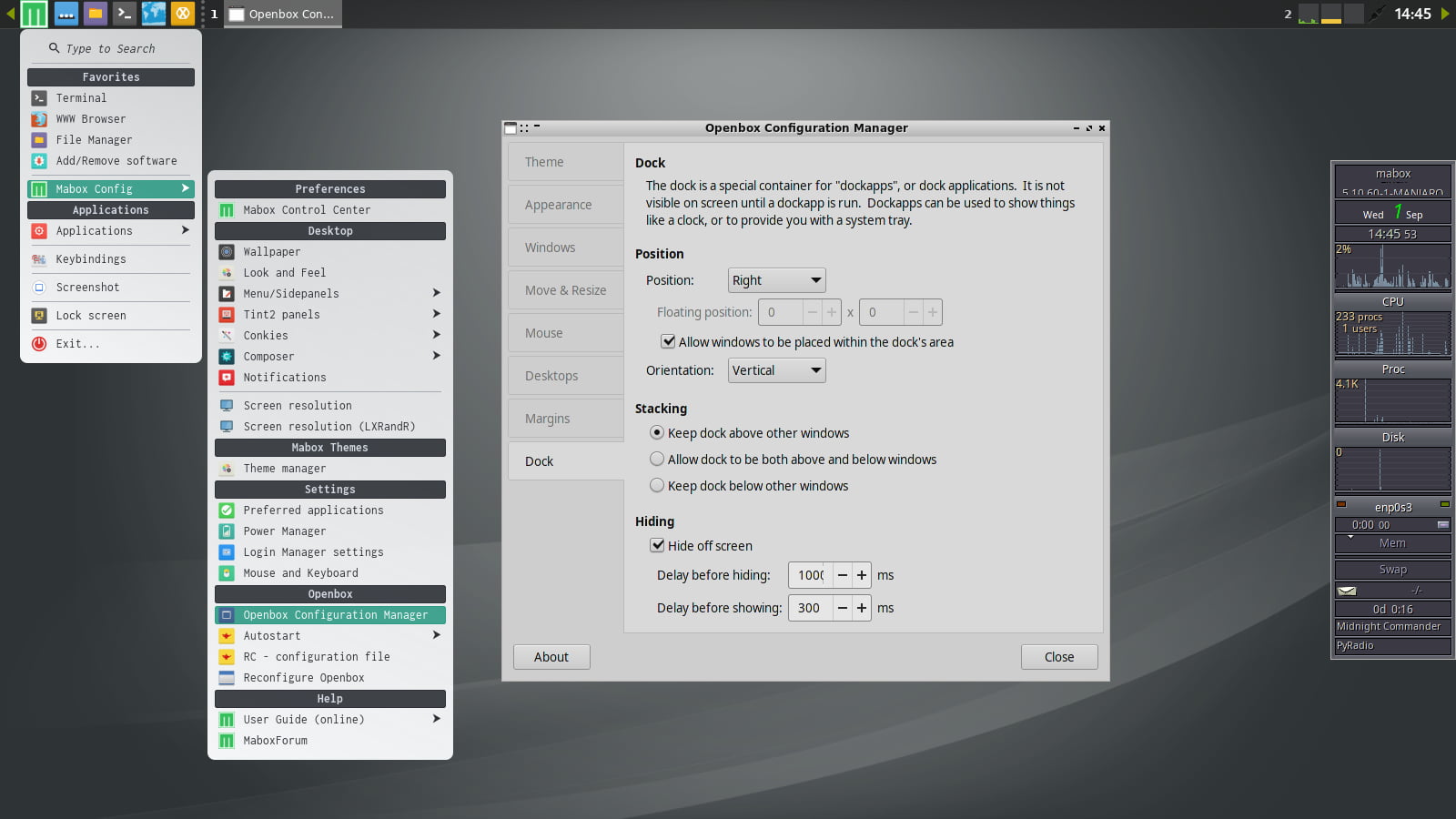
Task: Click the orange X icon in top panel
Action: 183,14
